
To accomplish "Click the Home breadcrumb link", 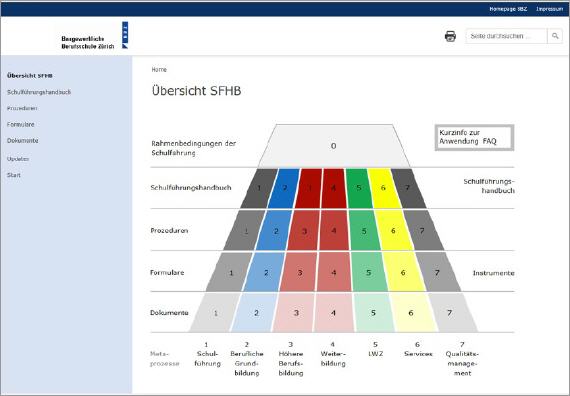I will tap(159, 69).
